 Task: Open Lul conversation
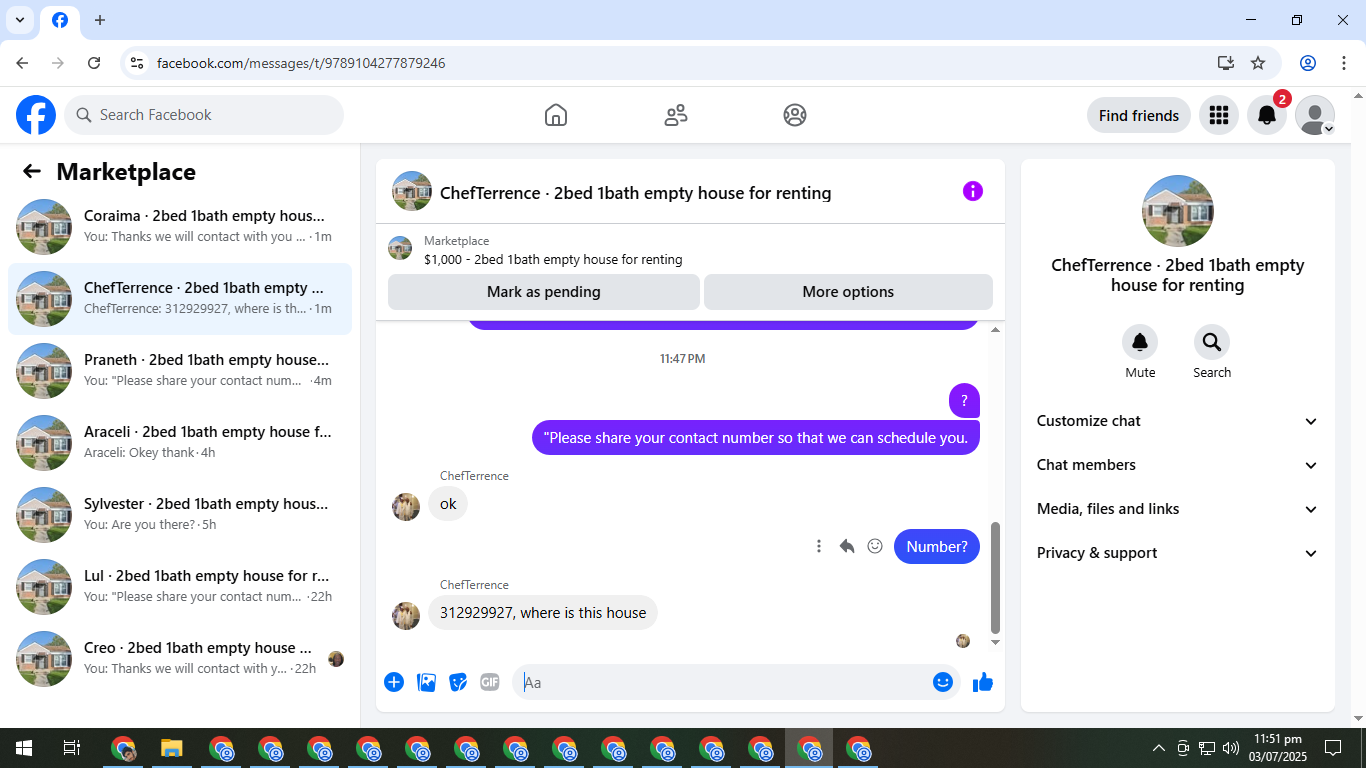180,587
